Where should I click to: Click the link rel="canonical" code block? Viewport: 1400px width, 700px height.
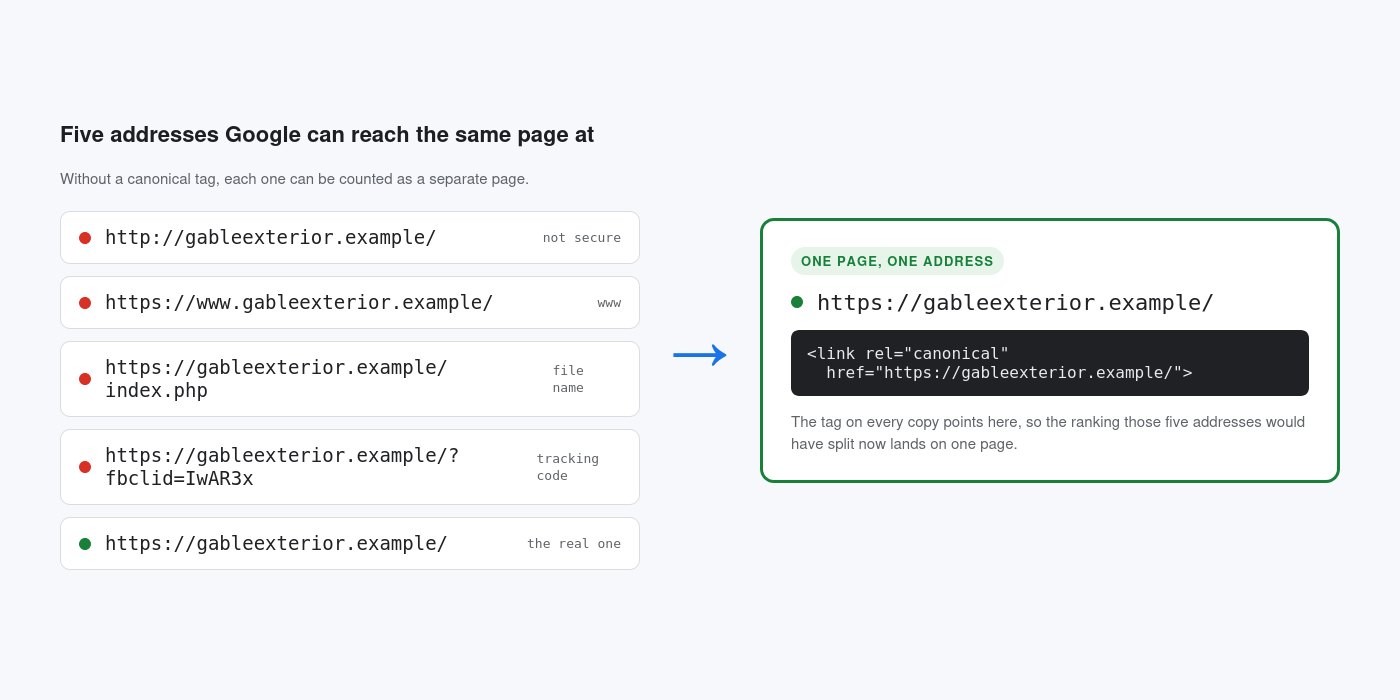(1050, 363)
